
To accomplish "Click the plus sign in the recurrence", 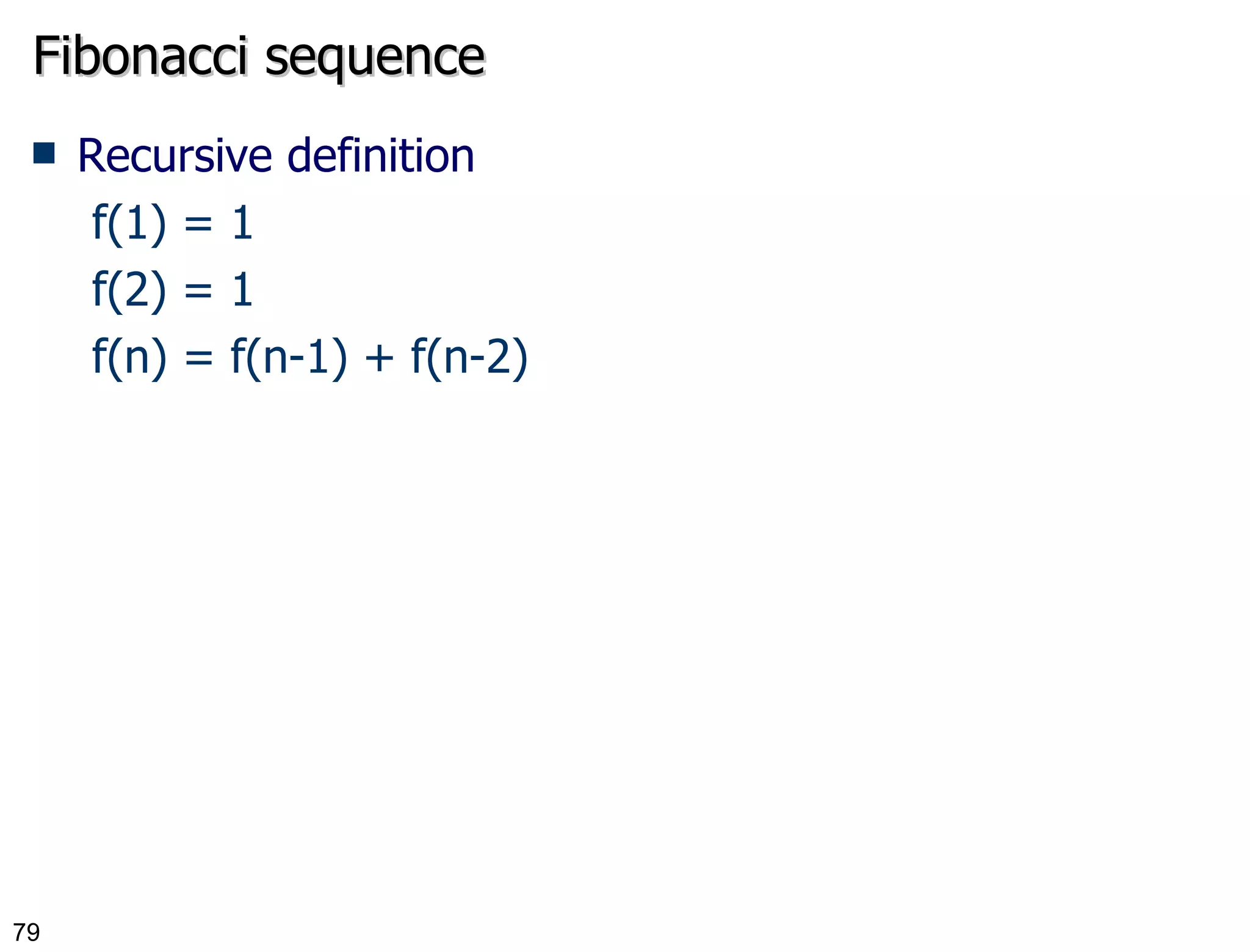I will point(378,358).
